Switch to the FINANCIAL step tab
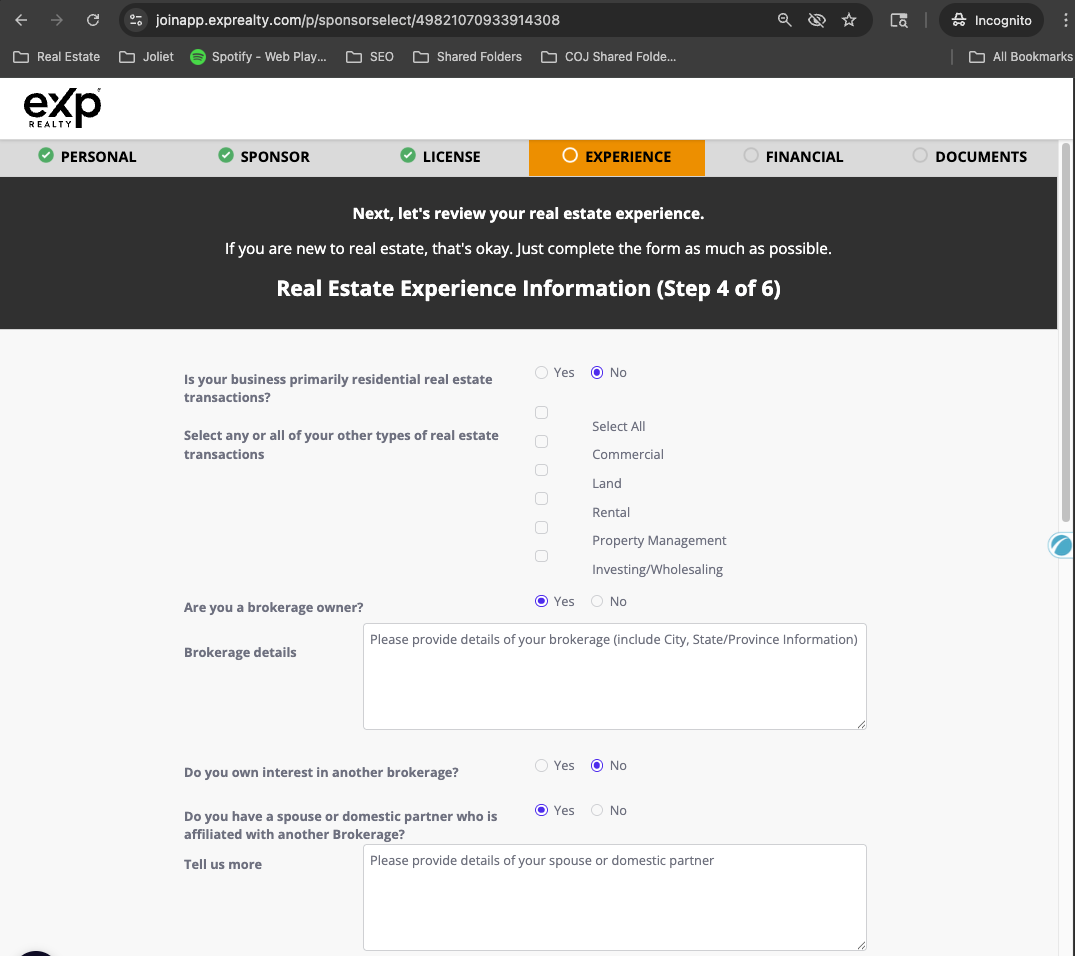The width and height of the screenshot is (1075, 956). click(x=793, y=156)
